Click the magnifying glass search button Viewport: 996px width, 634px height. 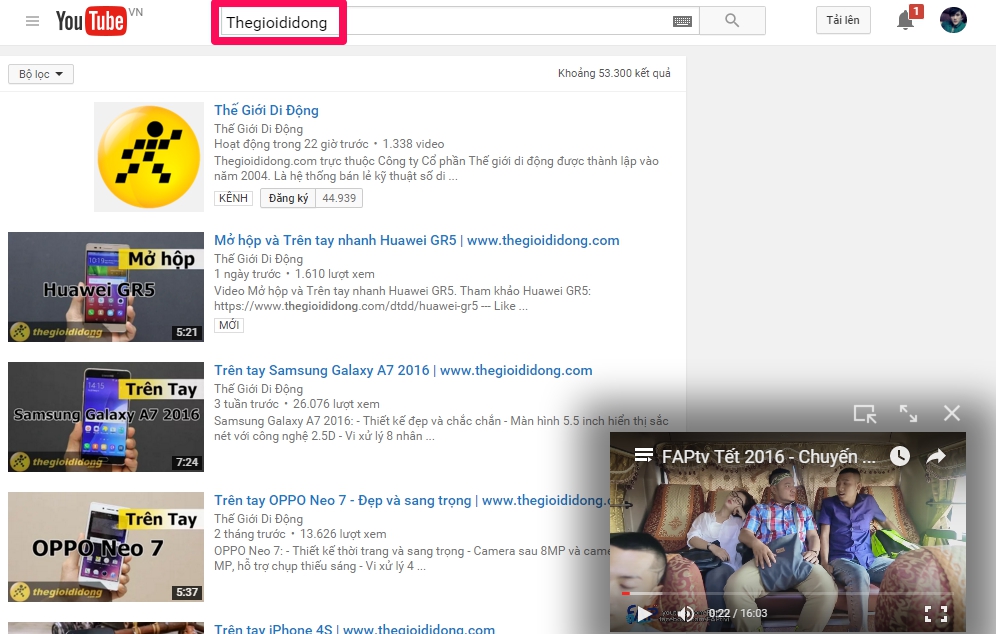732,20
